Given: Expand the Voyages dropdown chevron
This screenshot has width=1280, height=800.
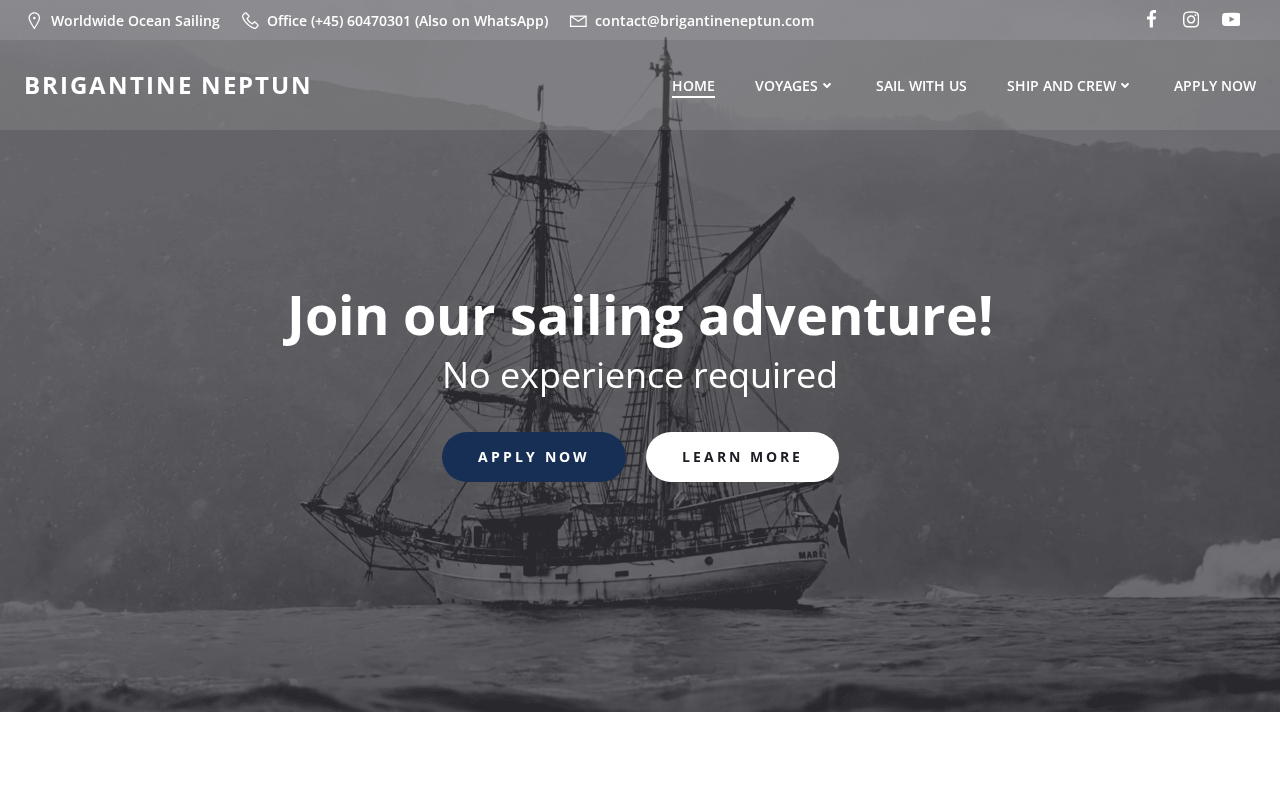Looking at the screenshot, I should click(827, 86).
